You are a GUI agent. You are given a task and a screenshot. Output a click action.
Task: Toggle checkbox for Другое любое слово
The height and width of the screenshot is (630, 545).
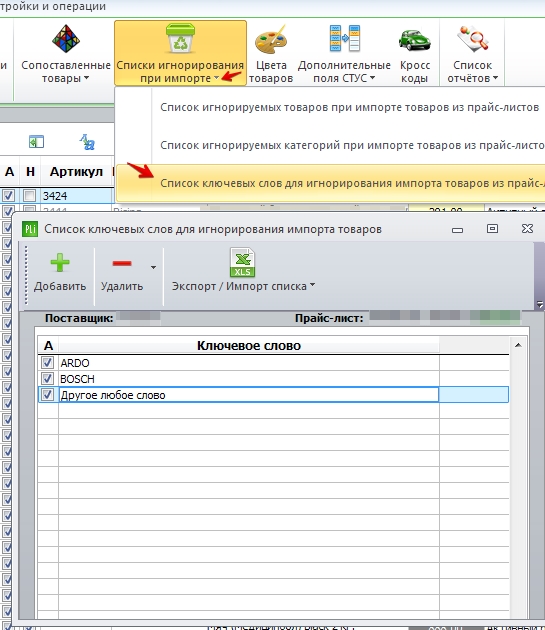(x=47, y=395)
